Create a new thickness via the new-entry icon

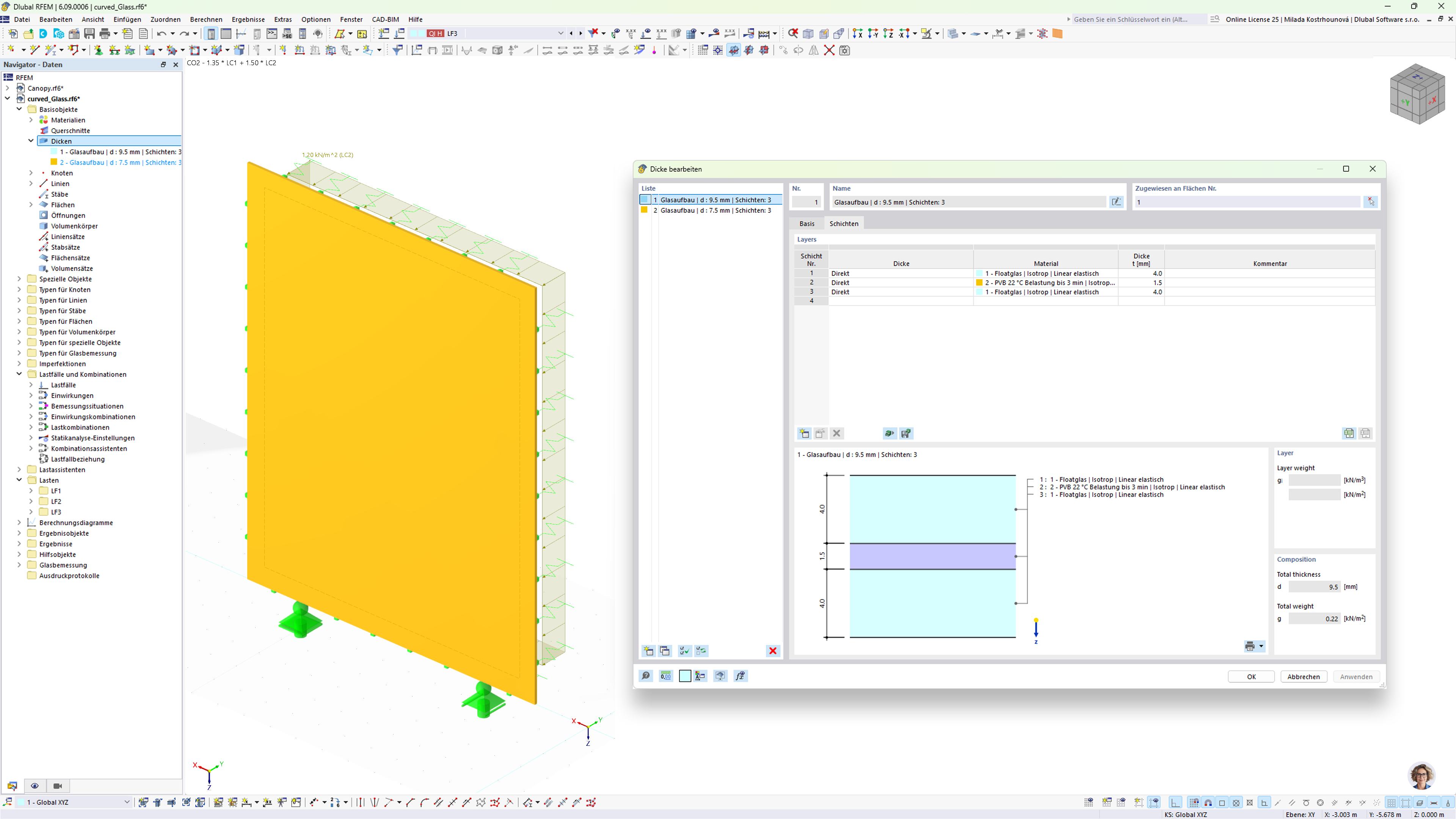click(x=648, y=651)
